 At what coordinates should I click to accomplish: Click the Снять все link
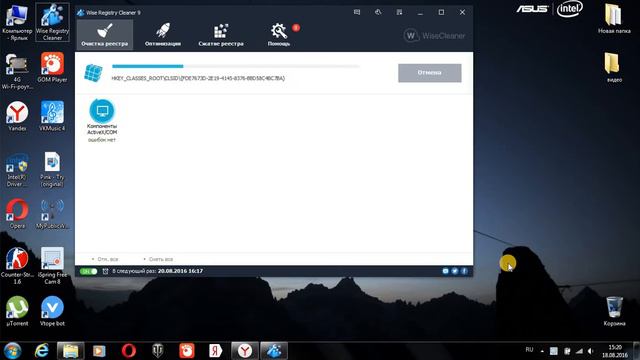click(x=161, y=259)
